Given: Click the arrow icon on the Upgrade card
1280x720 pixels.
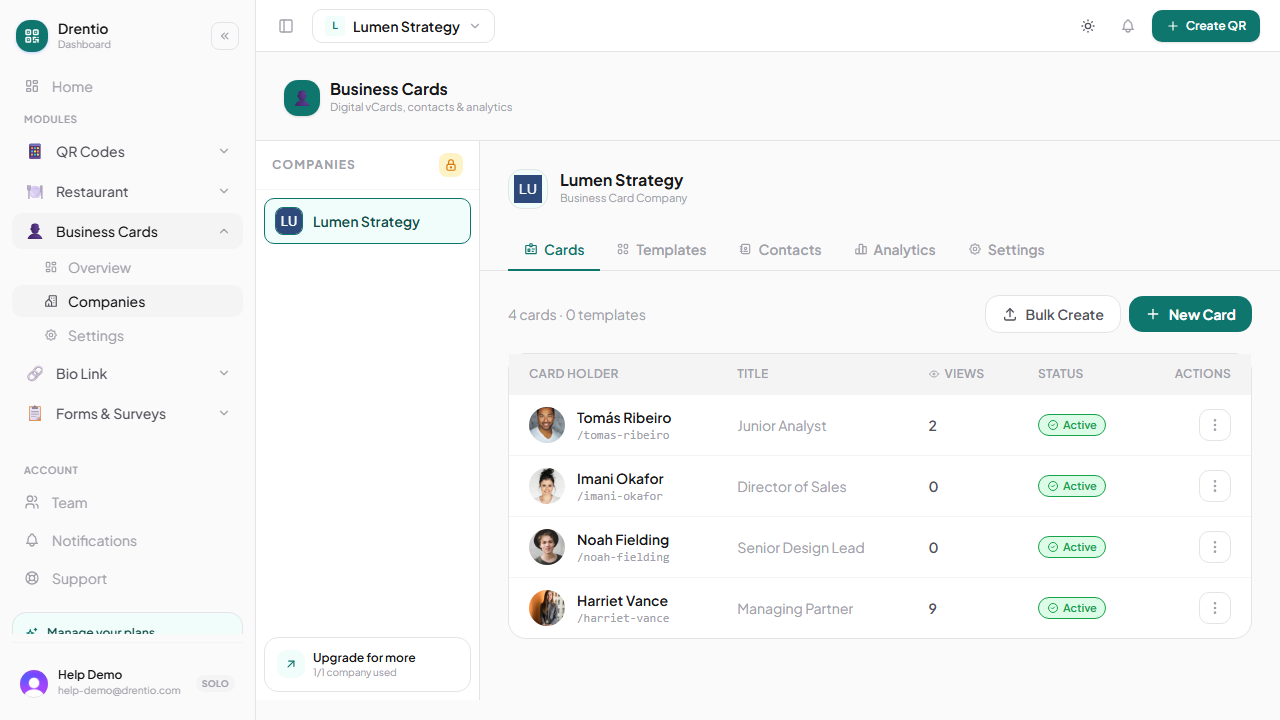Looking at the screenshot, I should point(291,664).
